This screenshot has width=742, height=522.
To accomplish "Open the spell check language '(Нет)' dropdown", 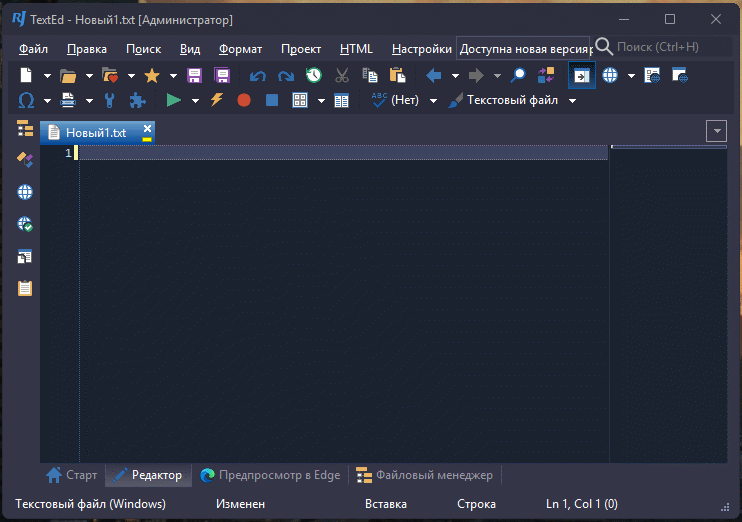I will click(x=433, y=101).
